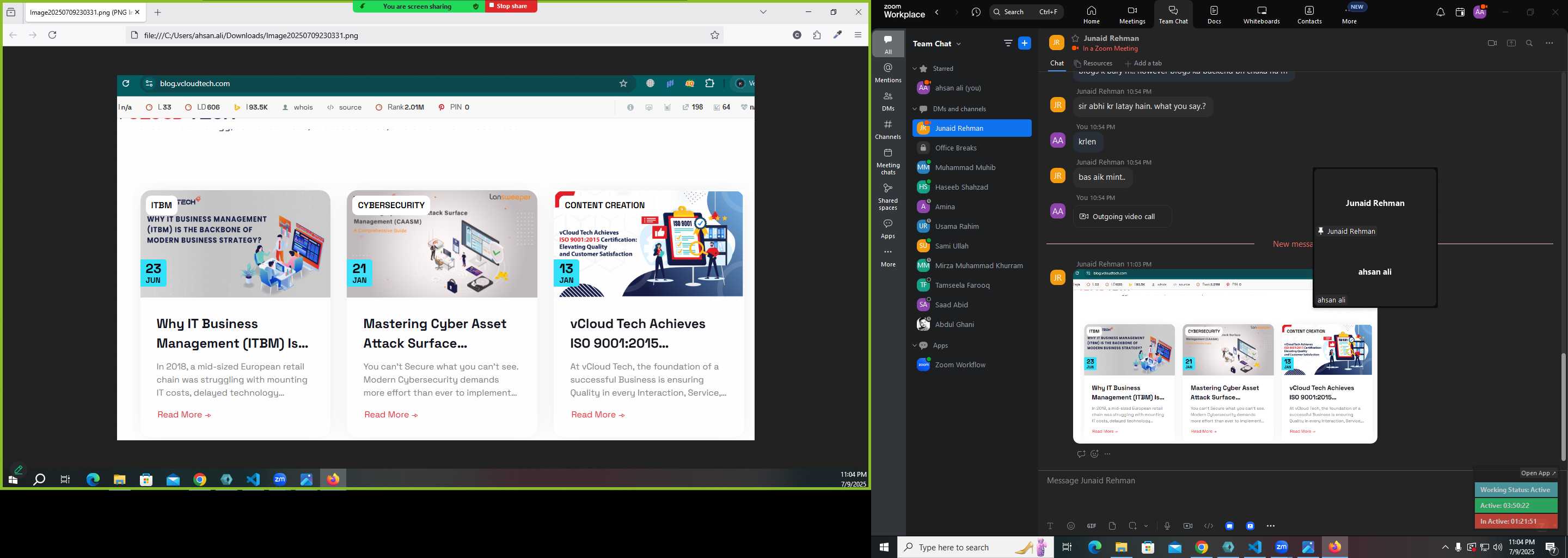Open more options in the chat header
Screen dimensions: 1568x558
[x=1549, y=43]
